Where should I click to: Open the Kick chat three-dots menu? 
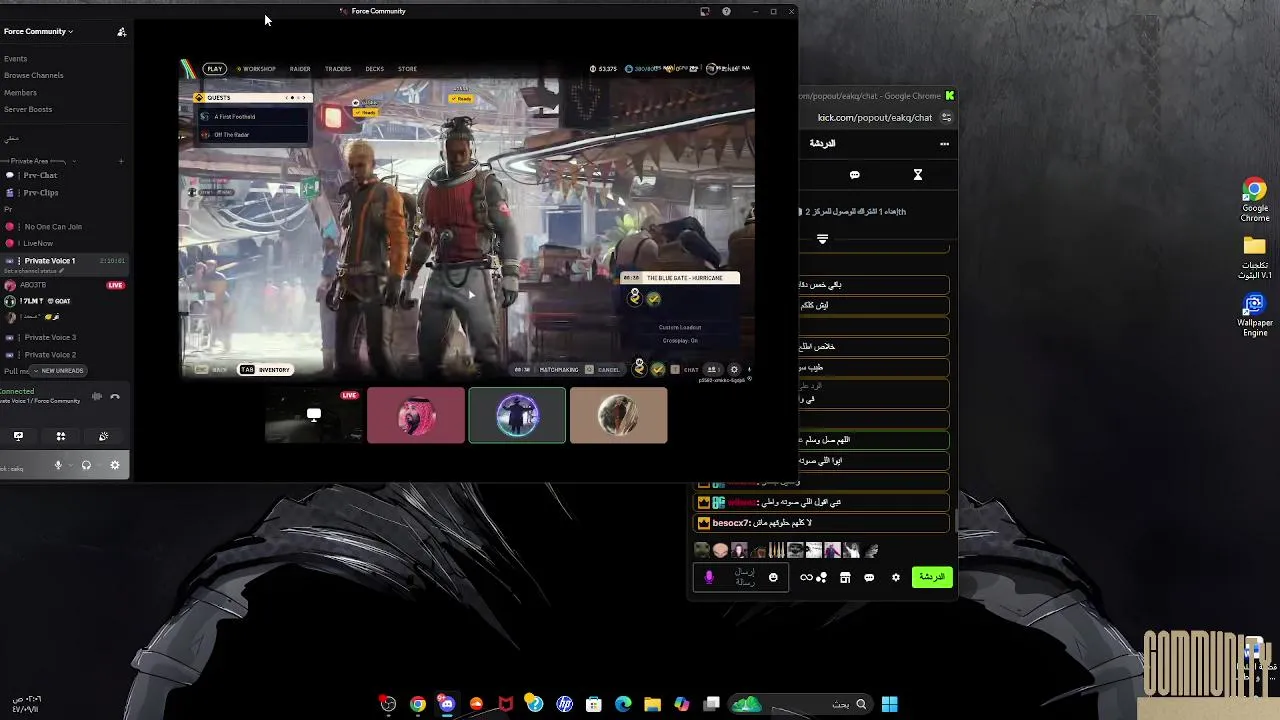[945, 144]
